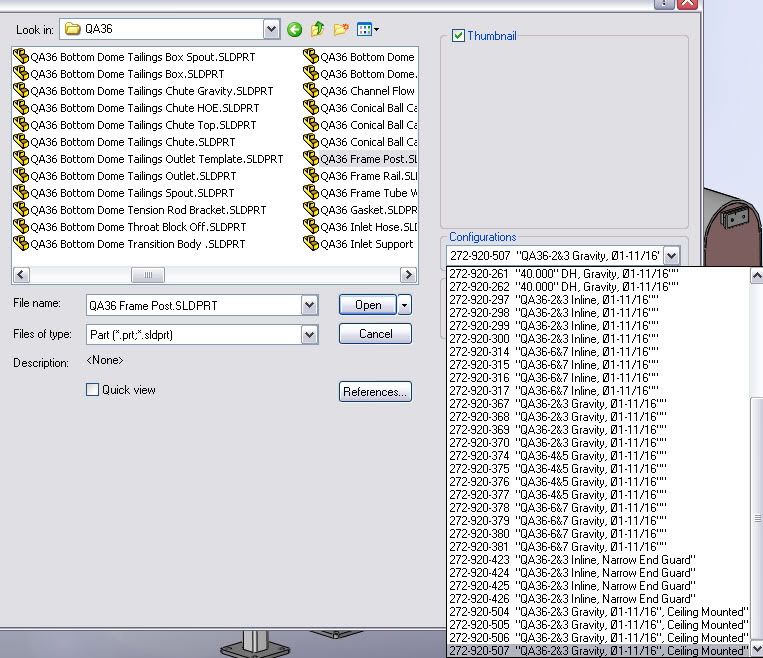Open the Views menu icon

click(x=368, y=29)
